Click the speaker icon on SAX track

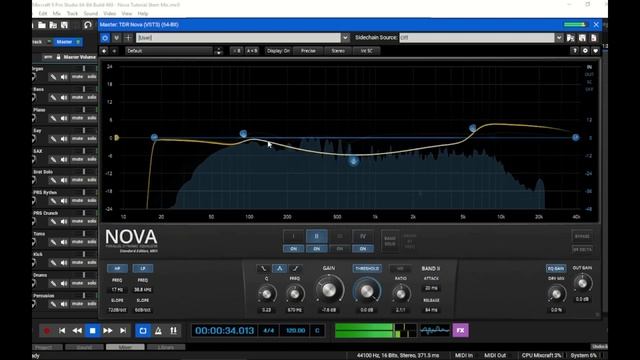(64, 160)
